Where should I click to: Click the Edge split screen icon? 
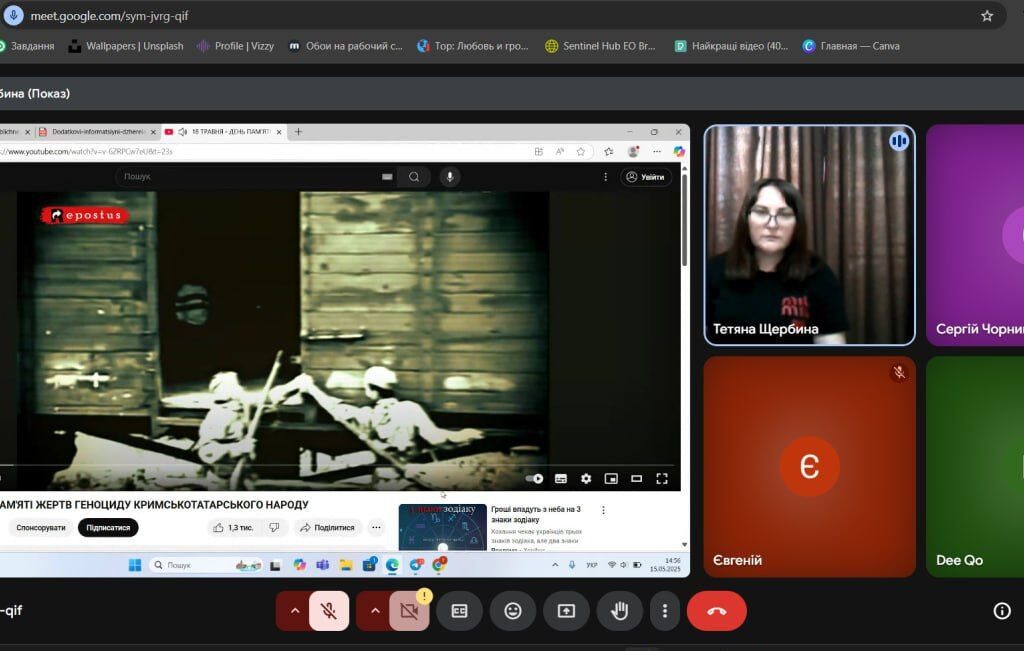pos(539,151)
